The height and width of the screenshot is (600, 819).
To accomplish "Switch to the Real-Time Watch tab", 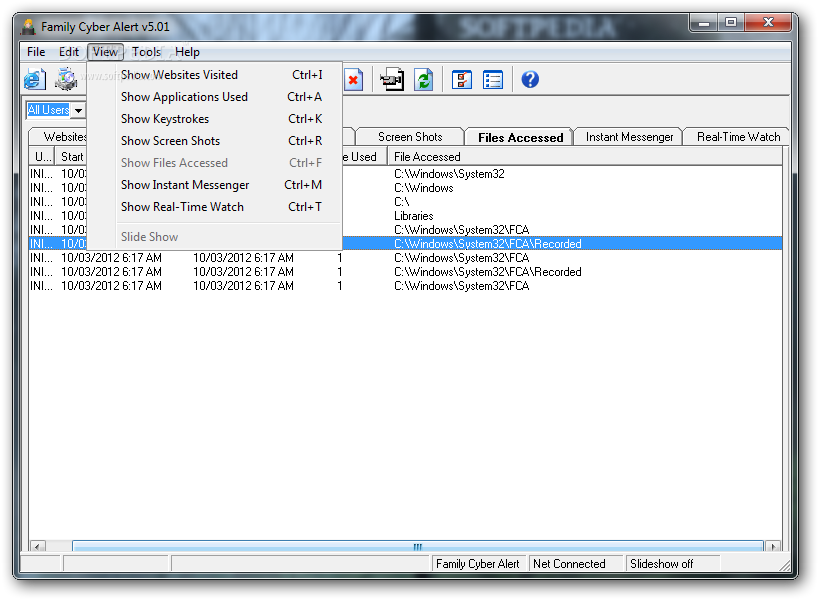I will (738, 137).
